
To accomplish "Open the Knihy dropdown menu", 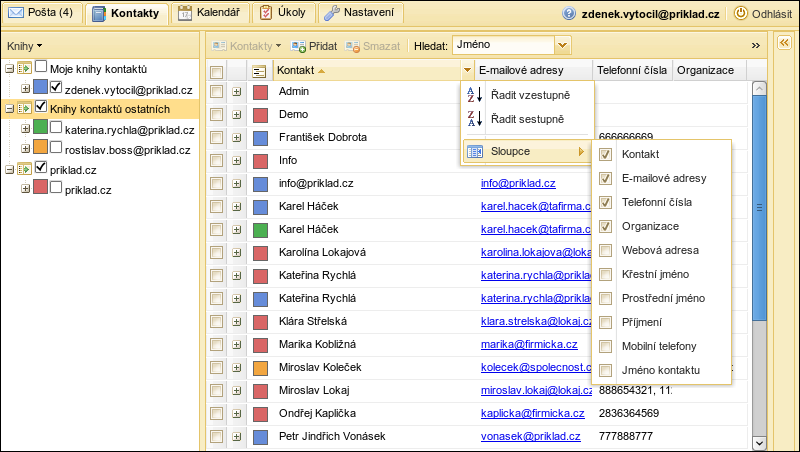I will 24,46.
